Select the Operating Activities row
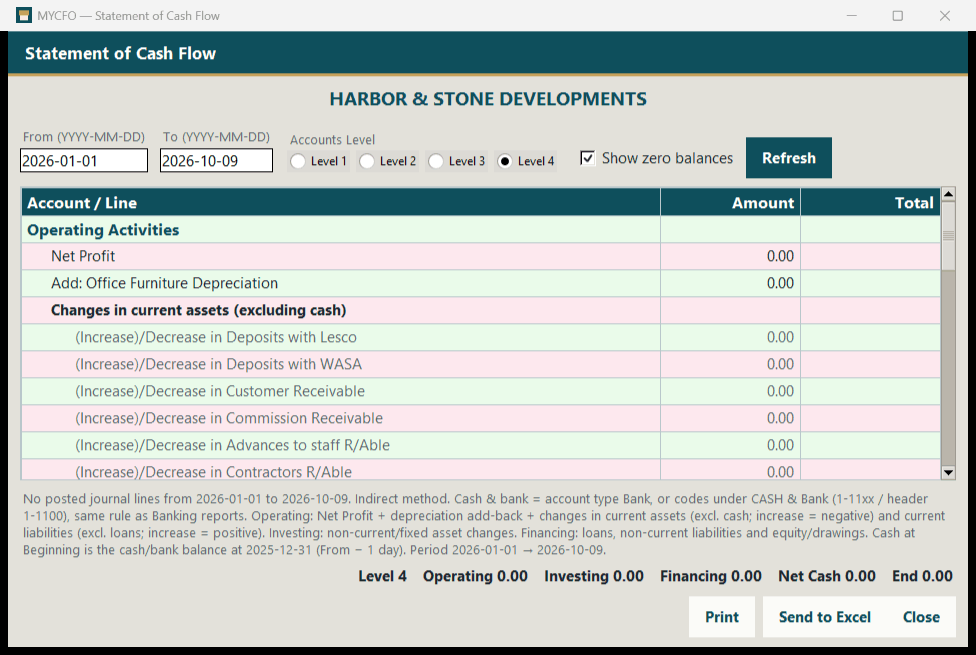Image resolution: width=976 pixels, height=655 pixels. coord(481,230)
